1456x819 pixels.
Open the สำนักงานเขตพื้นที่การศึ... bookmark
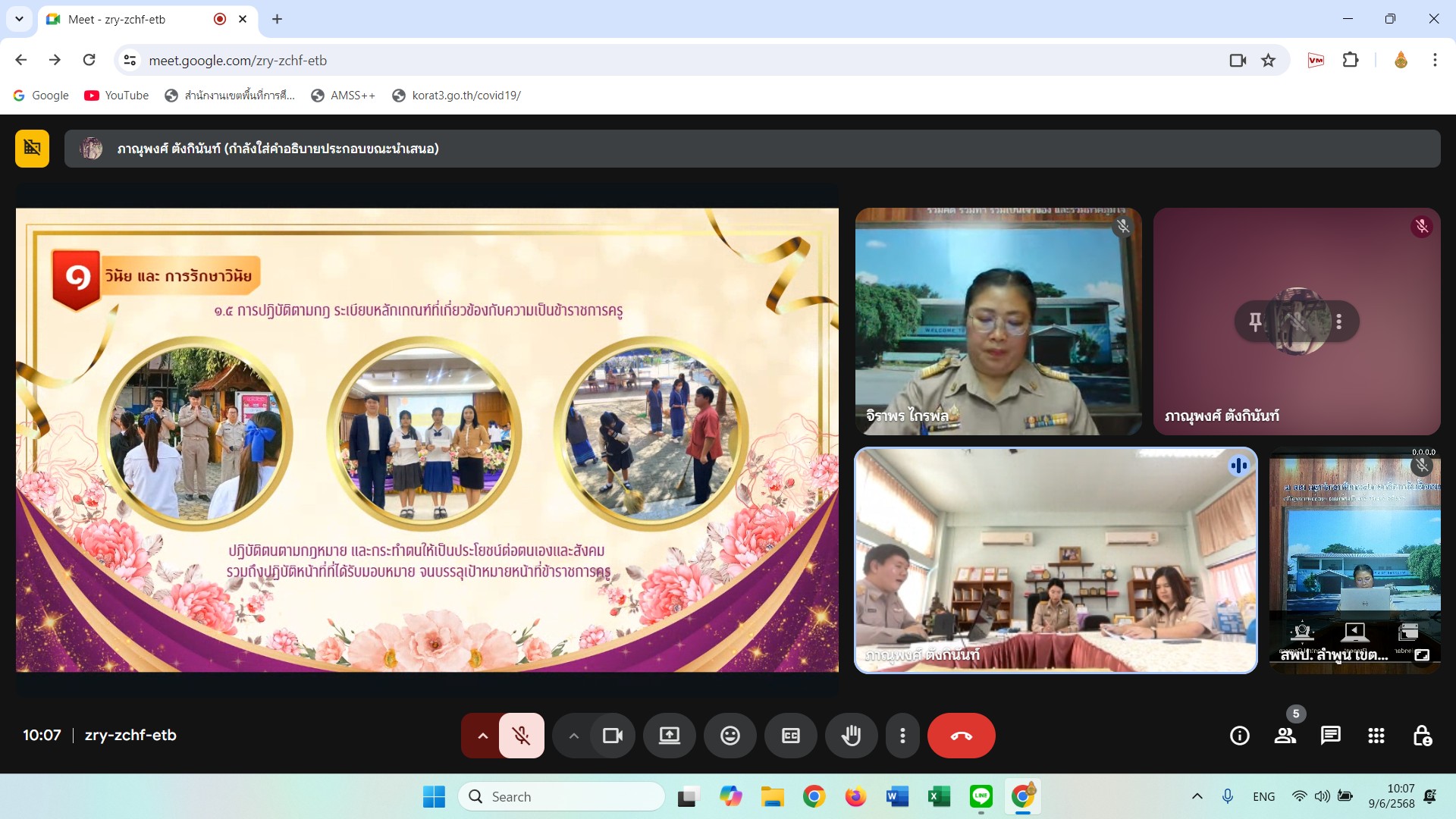pyautogui.click(x=230, y=96)
